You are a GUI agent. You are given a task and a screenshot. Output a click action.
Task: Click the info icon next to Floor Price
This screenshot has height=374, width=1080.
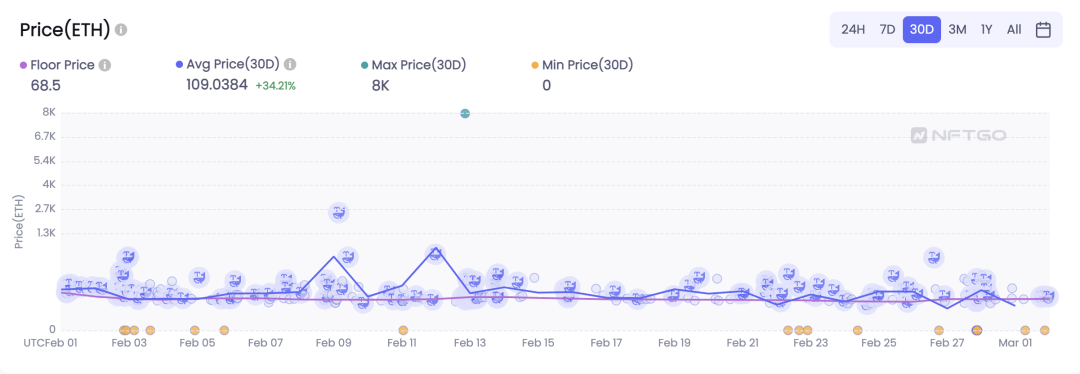[x=105, y=65]
